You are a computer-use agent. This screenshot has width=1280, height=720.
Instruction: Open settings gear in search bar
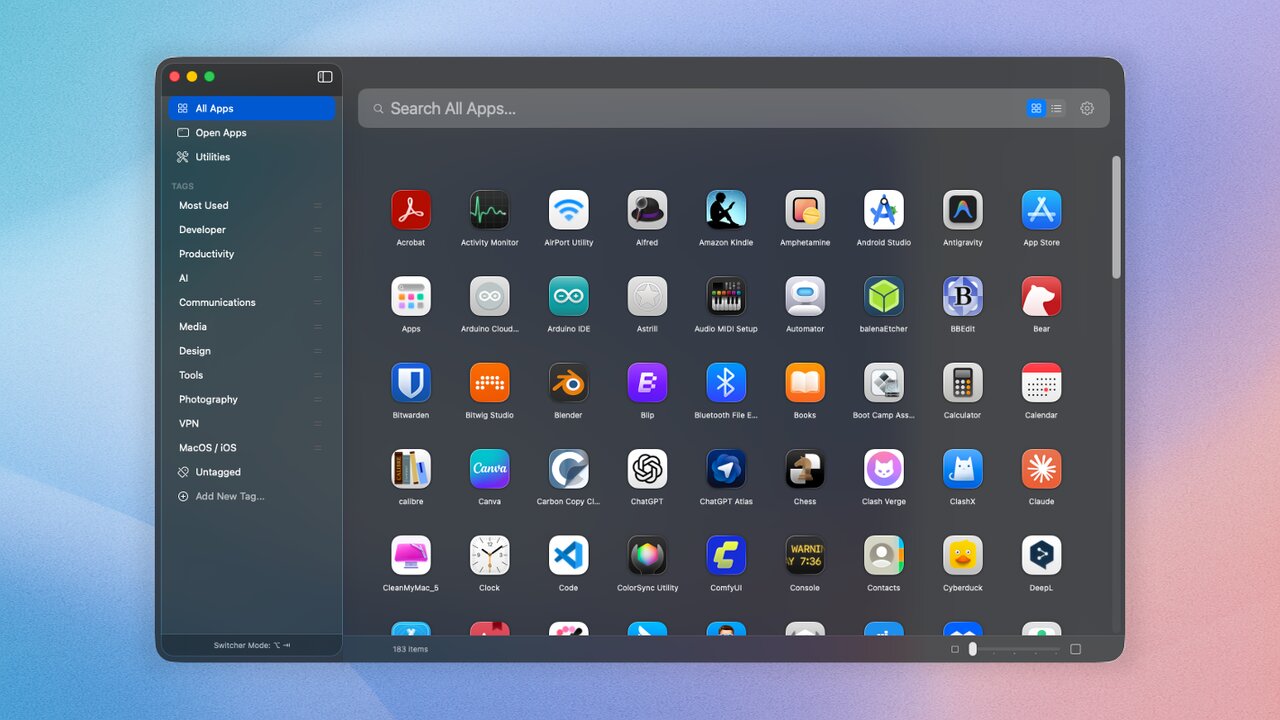(x=1087, y=108)
